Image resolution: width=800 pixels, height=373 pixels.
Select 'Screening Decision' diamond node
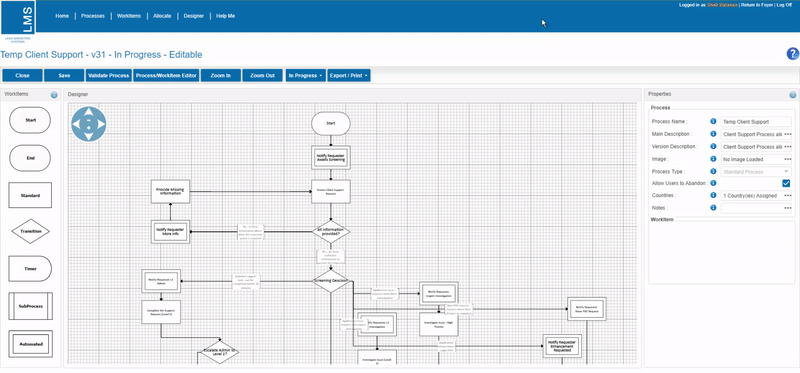coord(331,281)
